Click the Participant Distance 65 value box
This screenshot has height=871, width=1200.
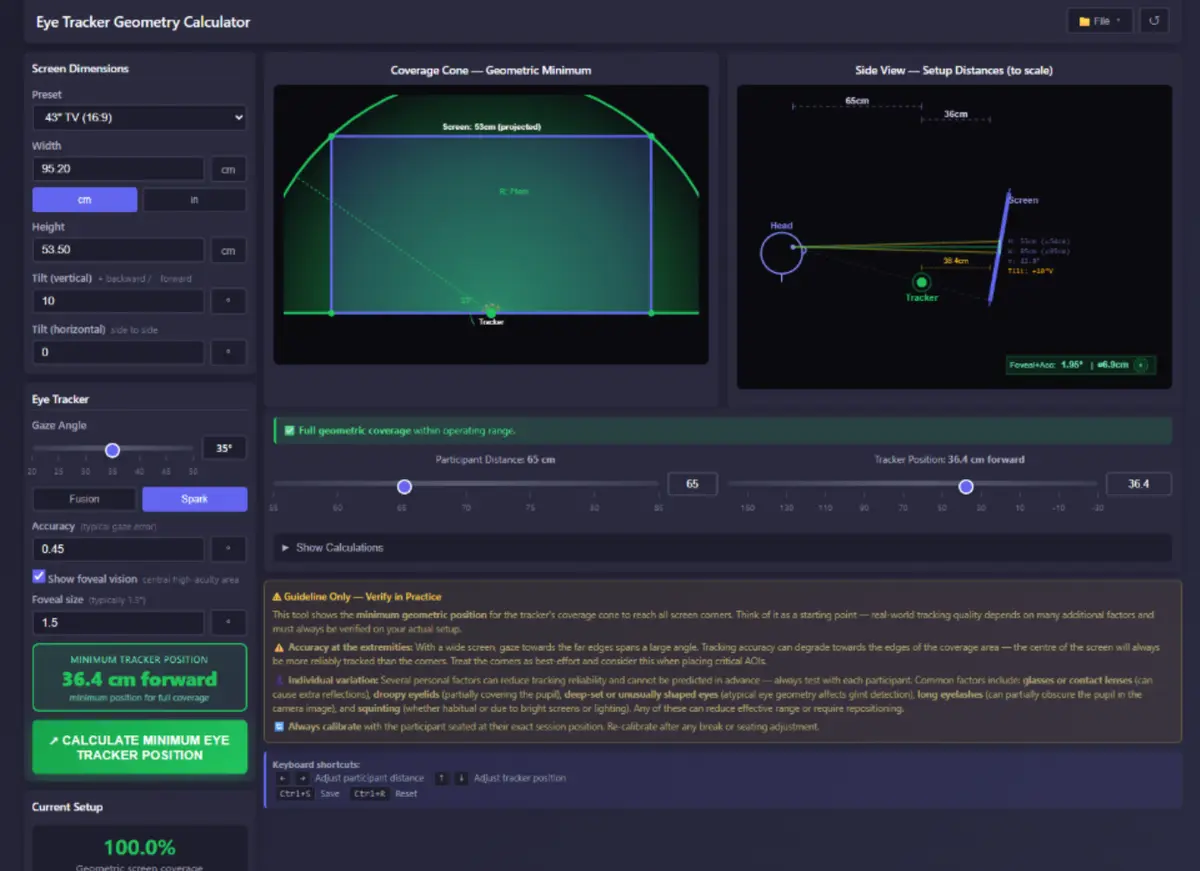[692, 484]
